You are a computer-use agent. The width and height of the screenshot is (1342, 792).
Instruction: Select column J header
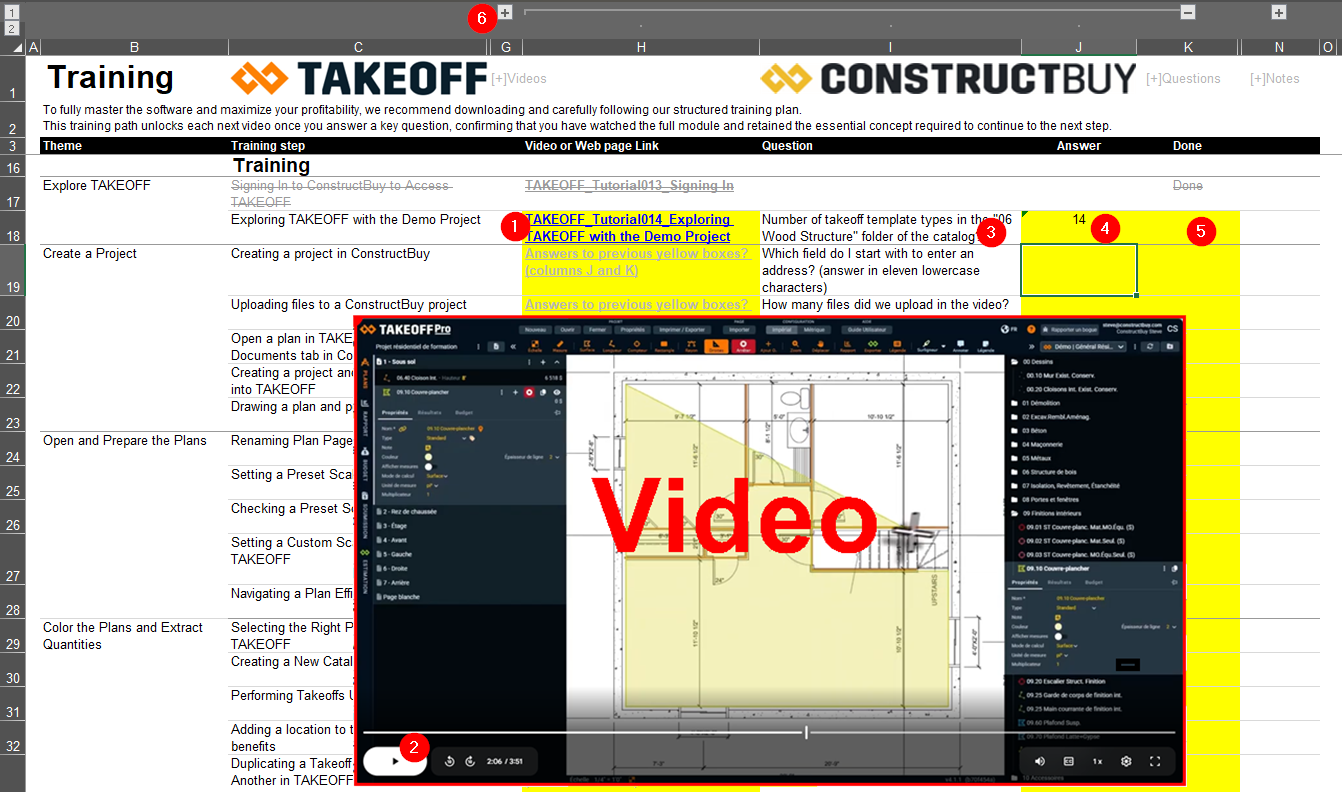[x=1079, y=47]
